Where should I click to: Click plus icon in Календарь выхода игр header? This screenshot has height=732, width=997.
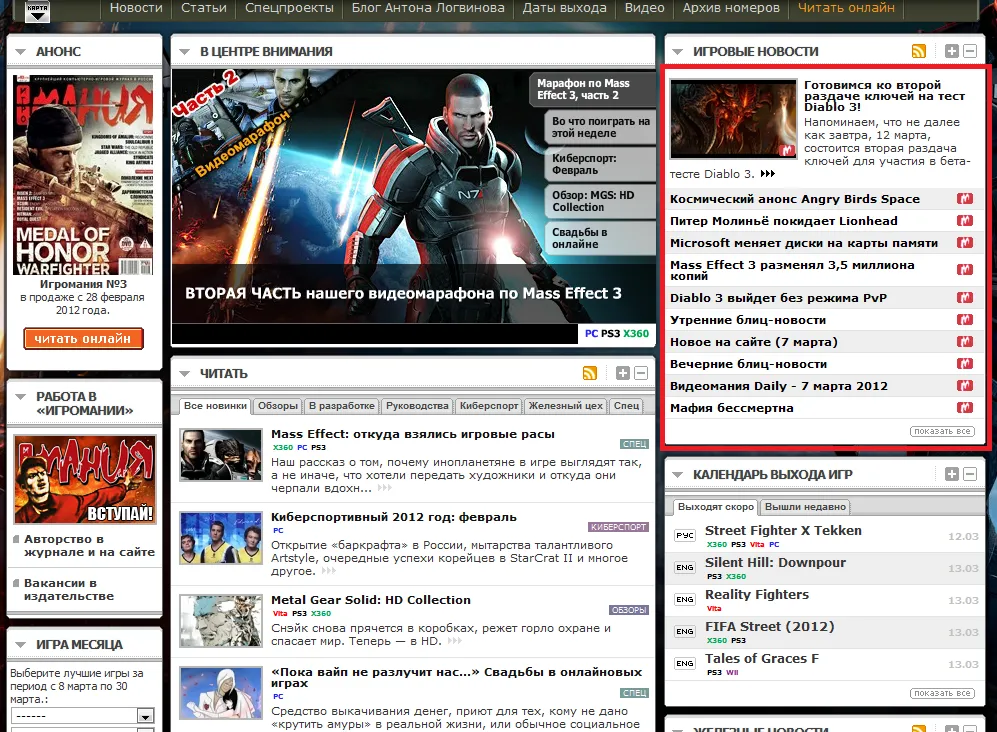[952, 474]
